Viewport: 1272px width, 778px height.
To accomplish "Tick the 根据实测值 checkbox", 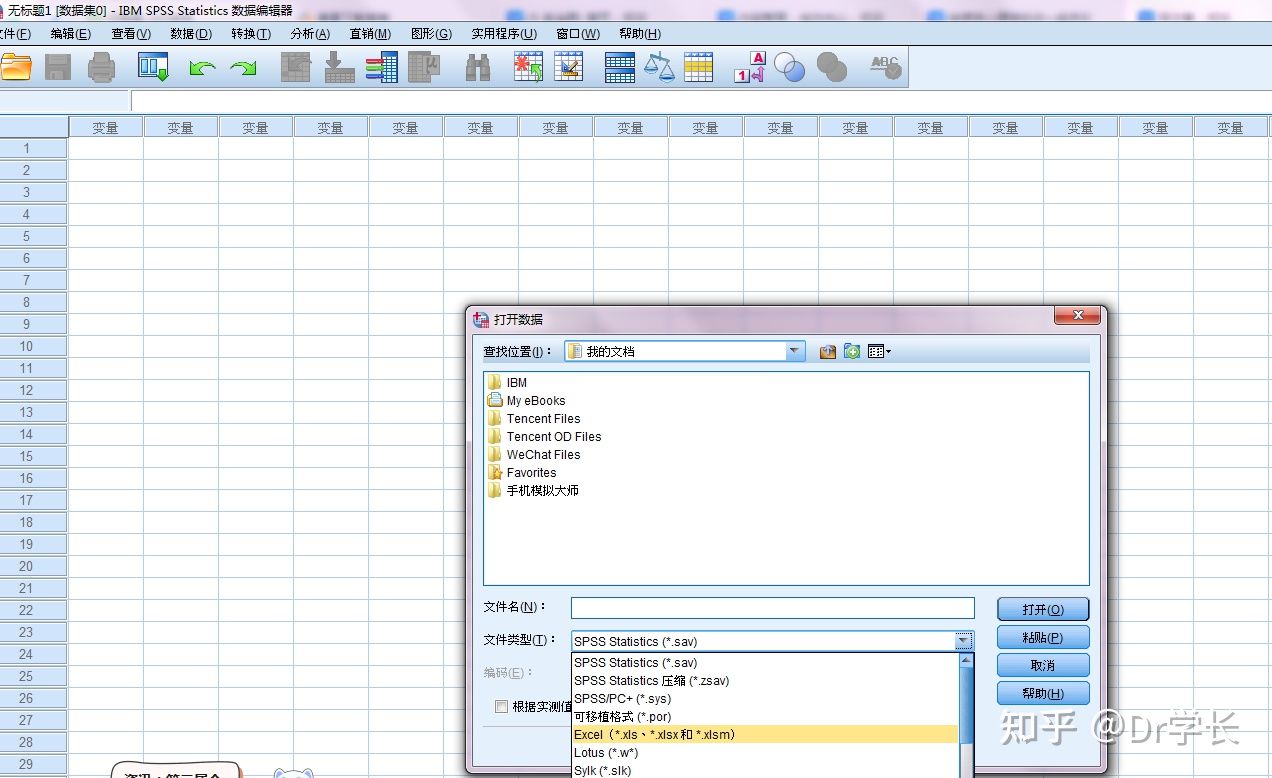I will [x=502, y=707].
